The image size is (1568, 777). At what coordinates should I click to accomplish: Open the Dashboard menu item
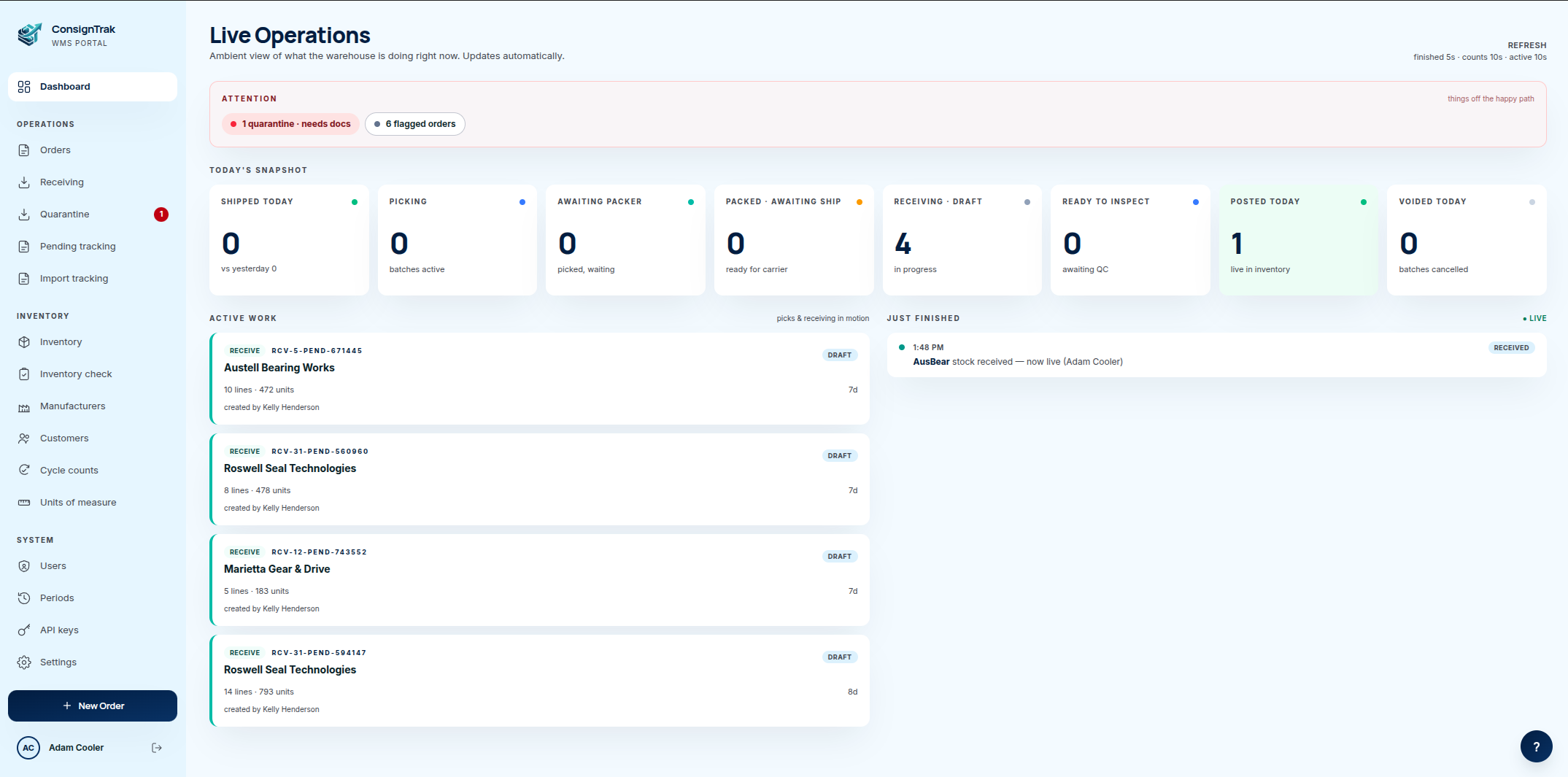coord(93,87)
